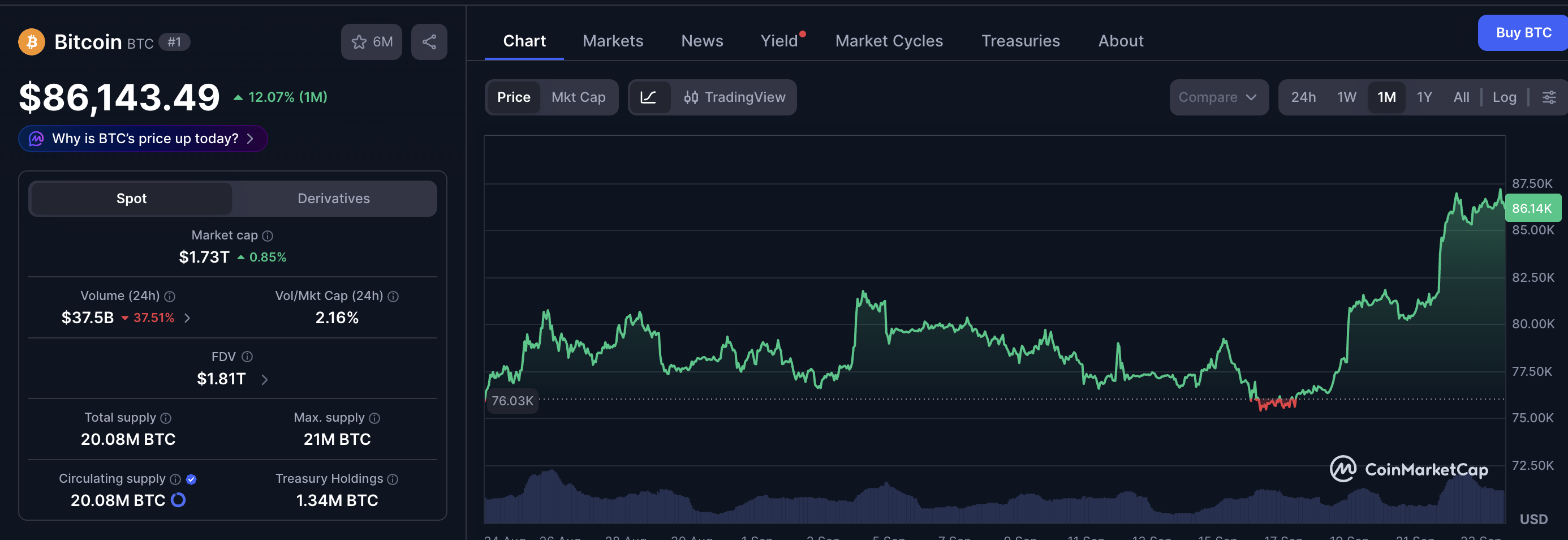Image resolution: width=1568 pixels, height=540 pixels.
Task: Open News tab
Action: coord(702,41)
